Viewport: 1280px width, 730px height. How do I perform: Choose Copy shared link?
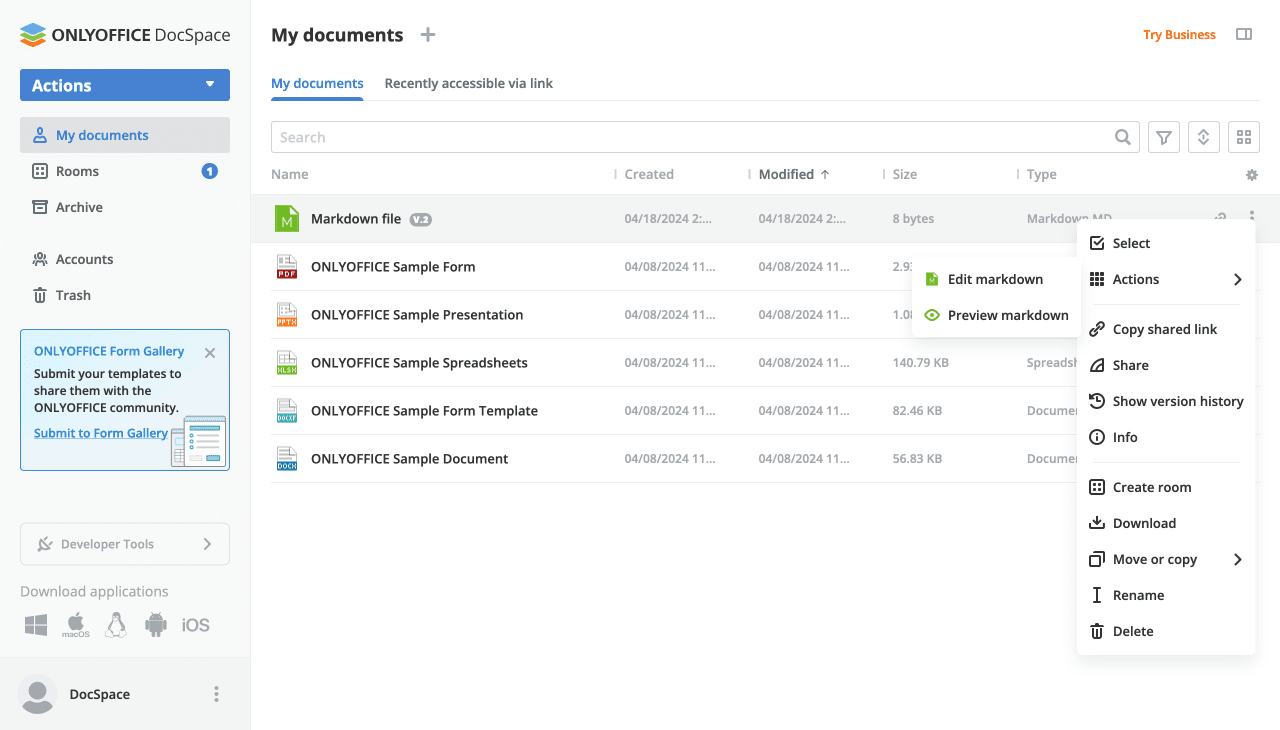[x=1166, y=329]
